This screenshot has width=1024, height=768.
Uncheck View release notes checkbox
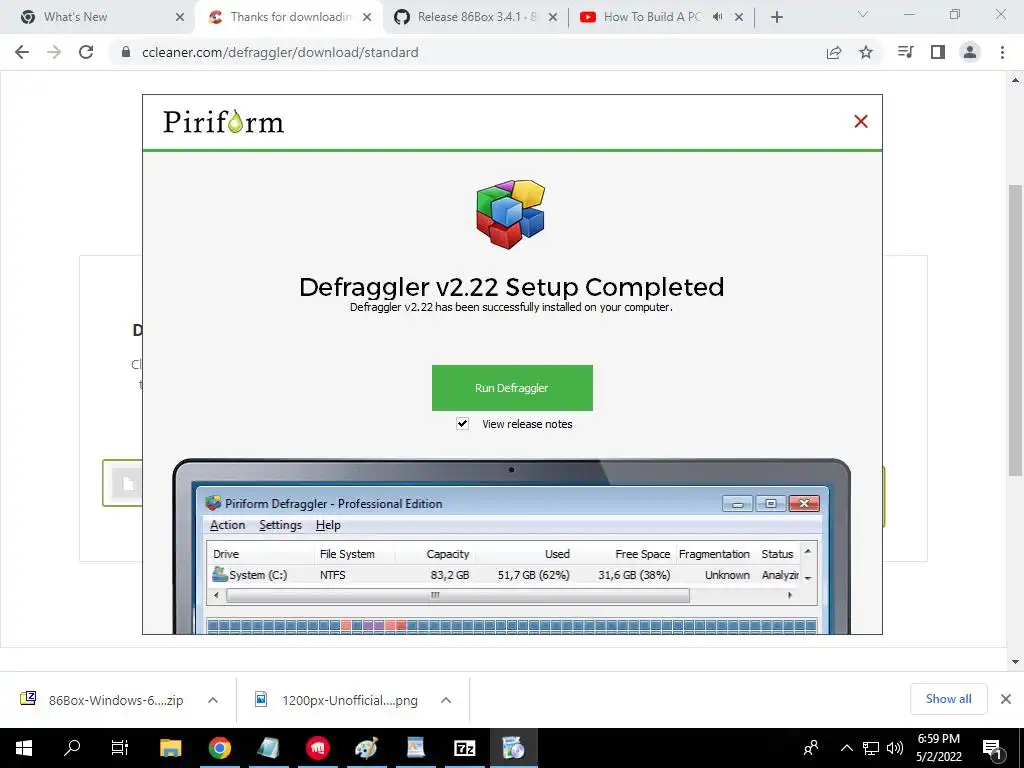point(462,424)
